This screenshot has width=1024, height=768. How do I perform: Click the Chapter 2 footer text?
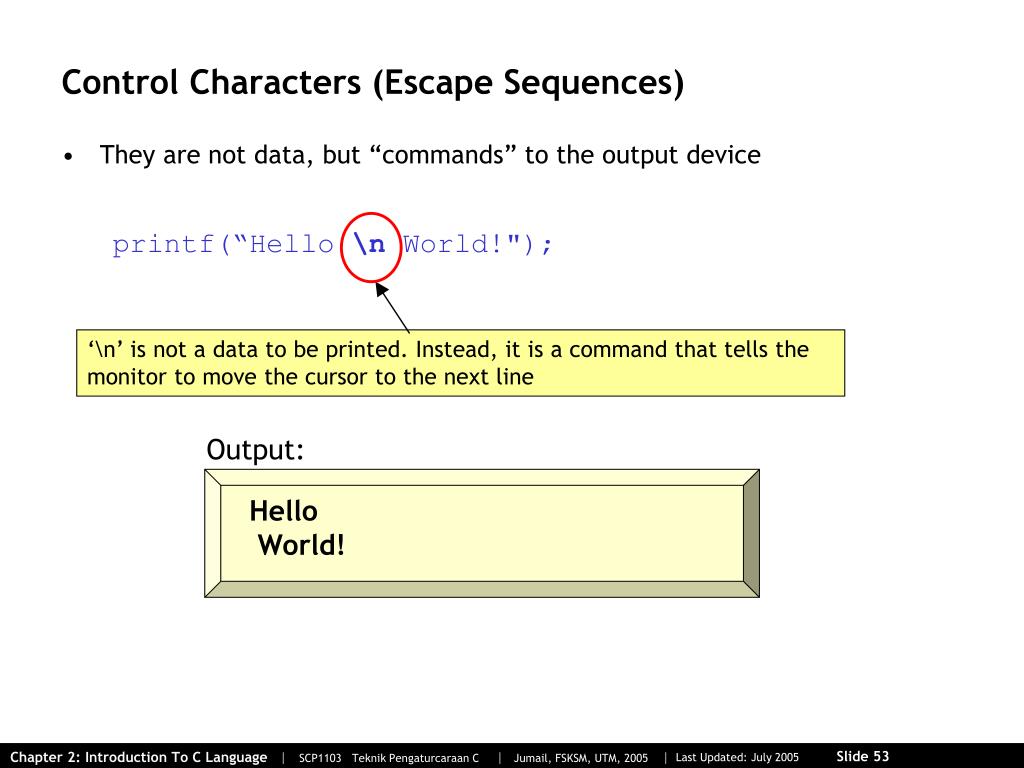point(138,757)
